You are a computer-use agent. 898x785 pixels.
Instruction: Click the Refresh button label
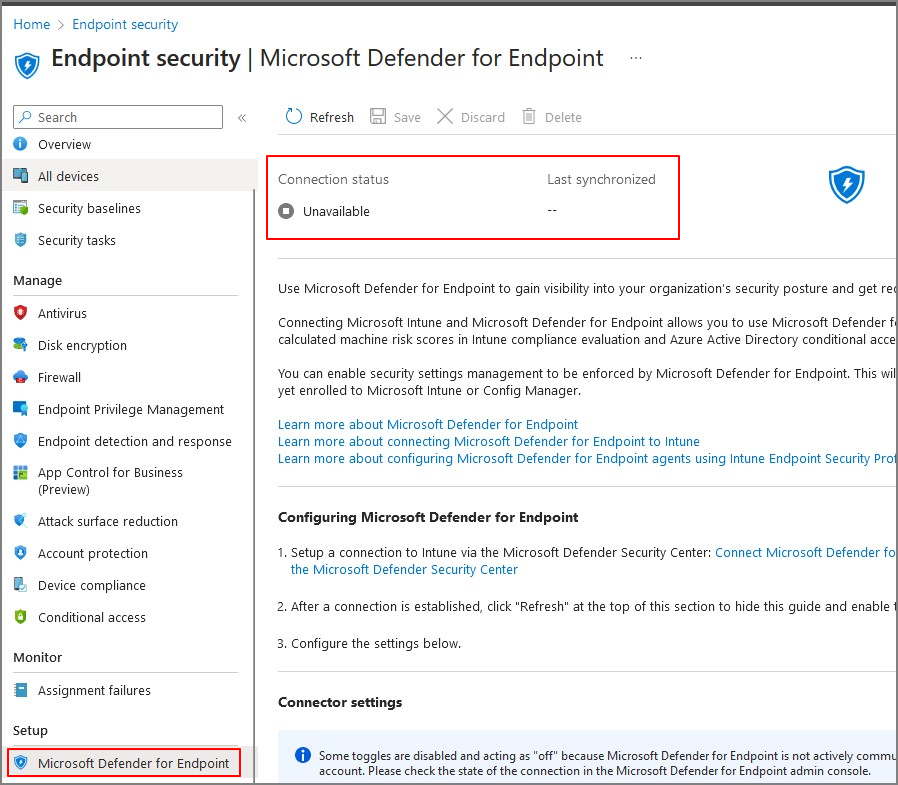click(x=332, y=117)
